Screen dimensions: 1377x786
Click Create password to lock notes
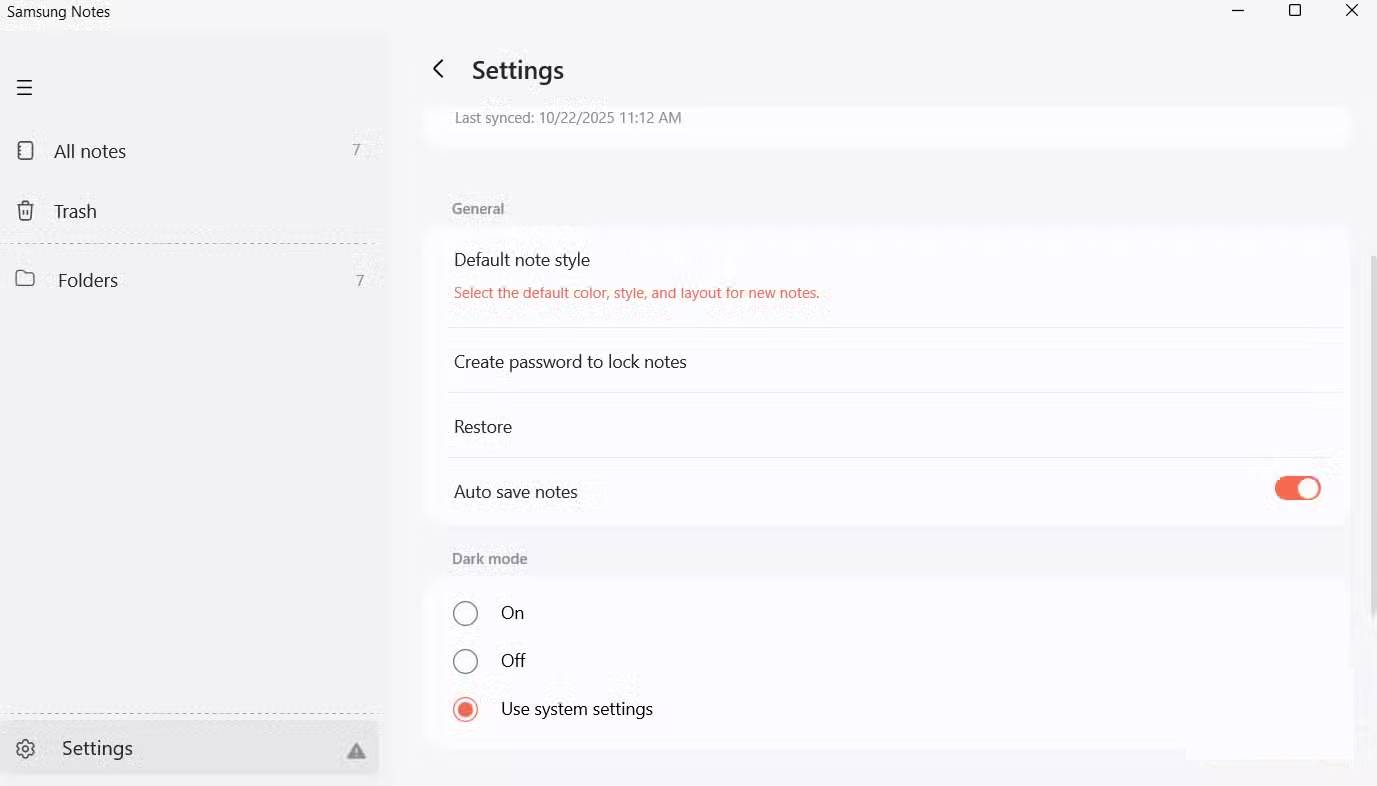pyautogui.click(x=570, y=362)
